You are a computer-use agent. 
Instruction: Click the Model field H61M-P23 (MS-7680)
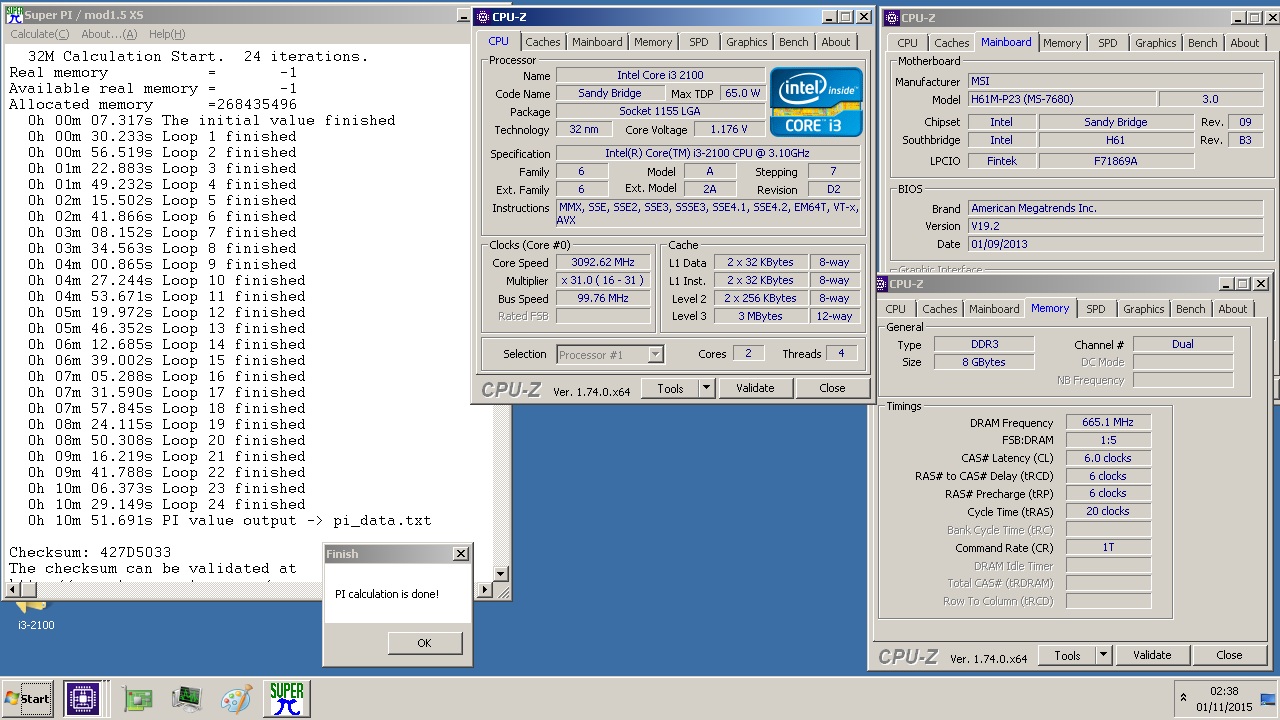1062,100
